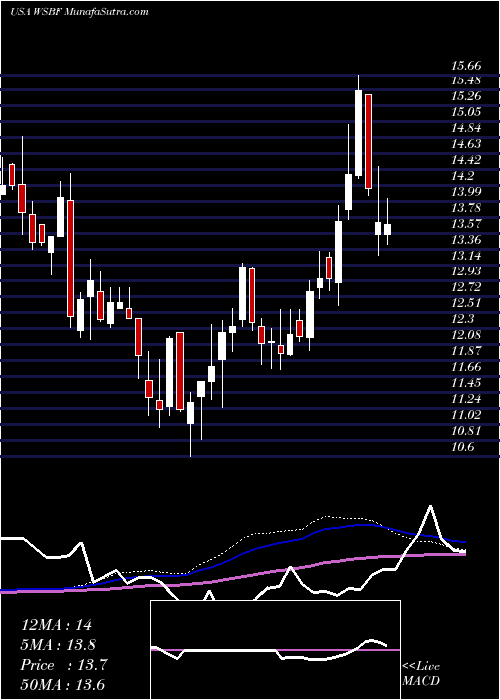Click the 14.84 price axis label
The width and height of the screenshot is (500, 700).
coord(466,128)
